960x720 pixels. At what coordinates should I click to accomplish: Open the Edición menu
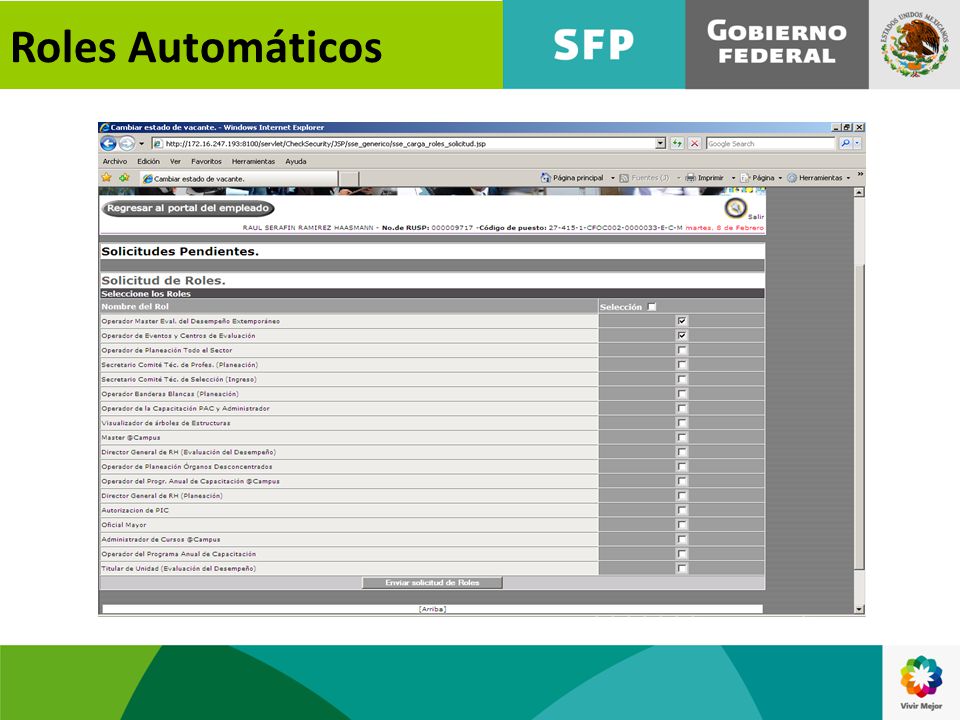[x=148, y=162]
